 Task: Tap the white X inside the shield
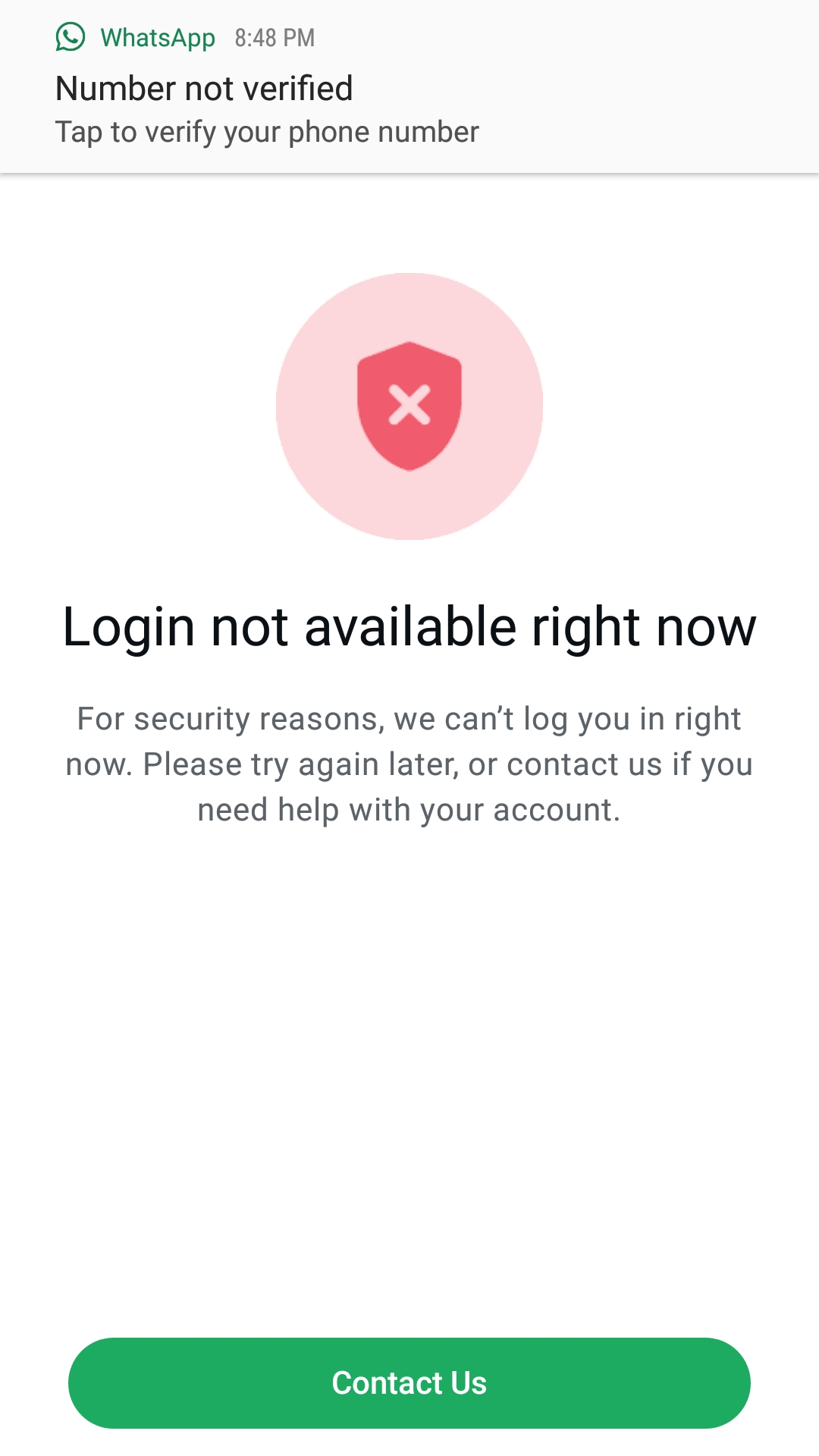point(409,404)
